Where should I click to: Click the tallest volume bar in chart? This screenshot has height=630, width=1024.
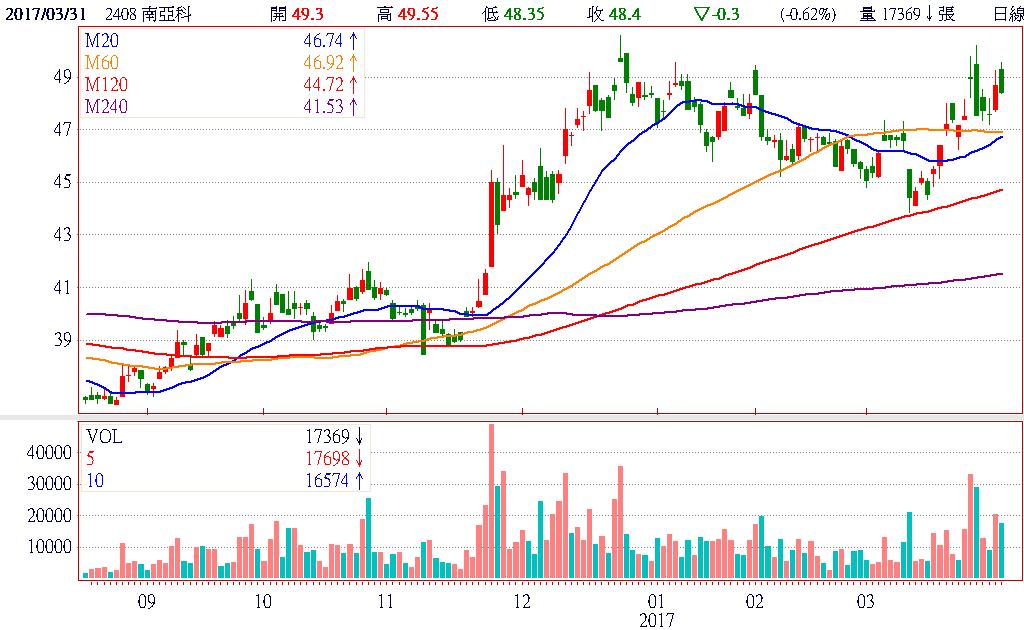coord(491,500)
